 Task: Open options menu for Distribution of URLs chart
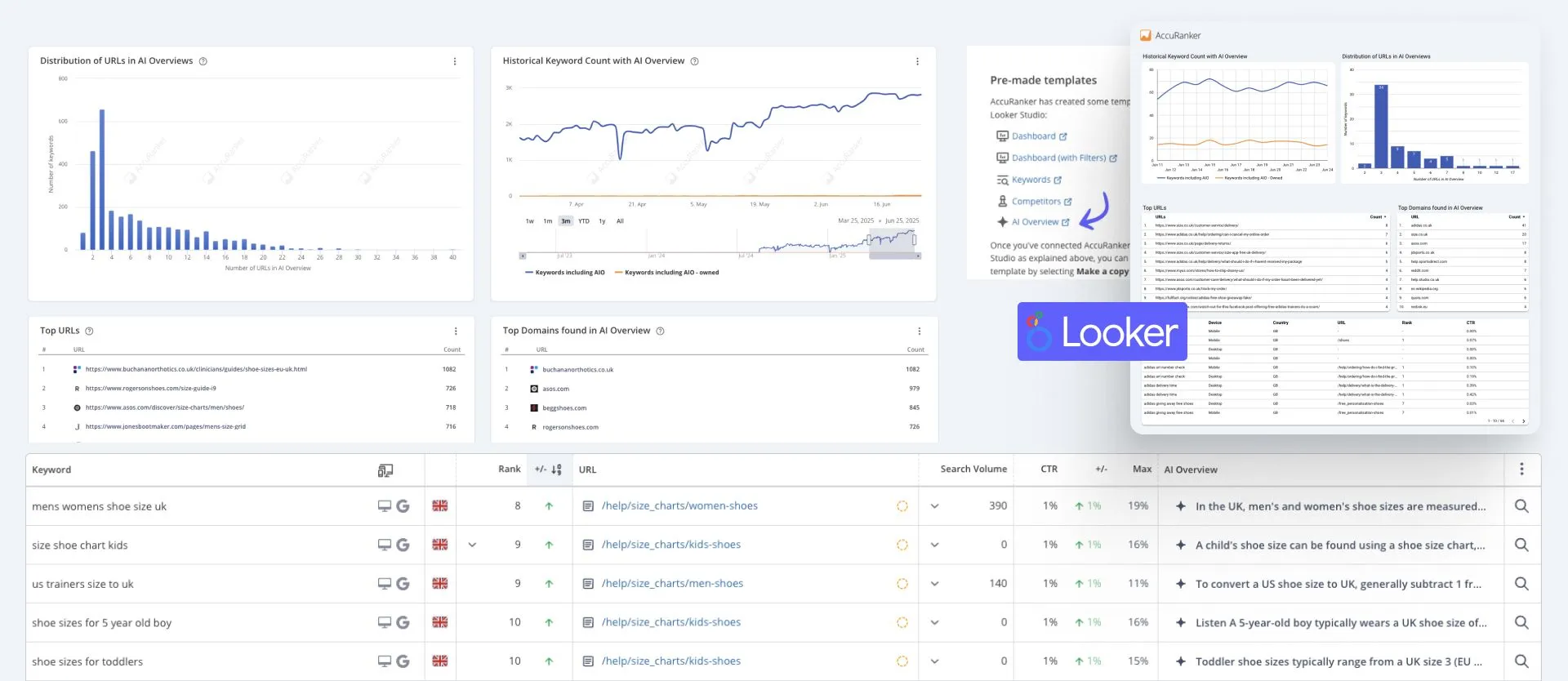pyautogui.click(x=455, y=61)
